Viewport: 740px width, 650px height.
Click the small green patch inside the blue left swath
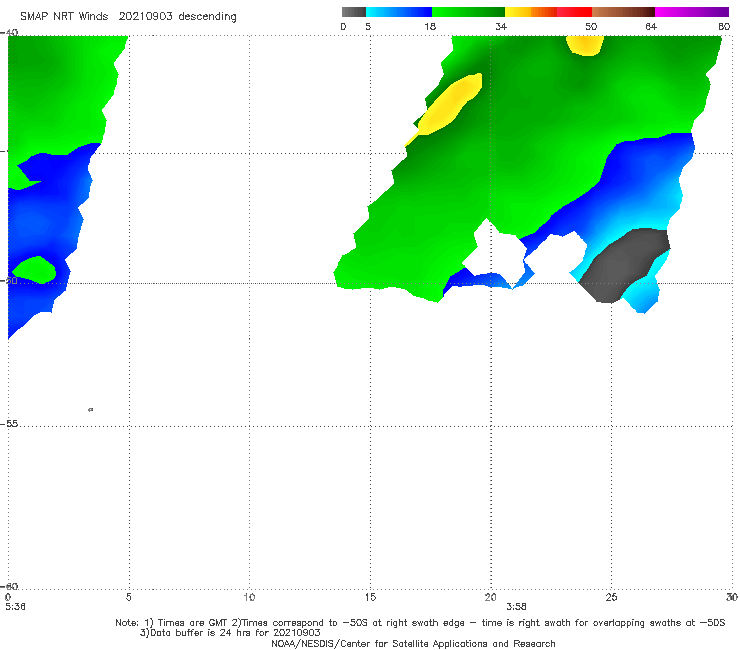click(x=34, y=270)
